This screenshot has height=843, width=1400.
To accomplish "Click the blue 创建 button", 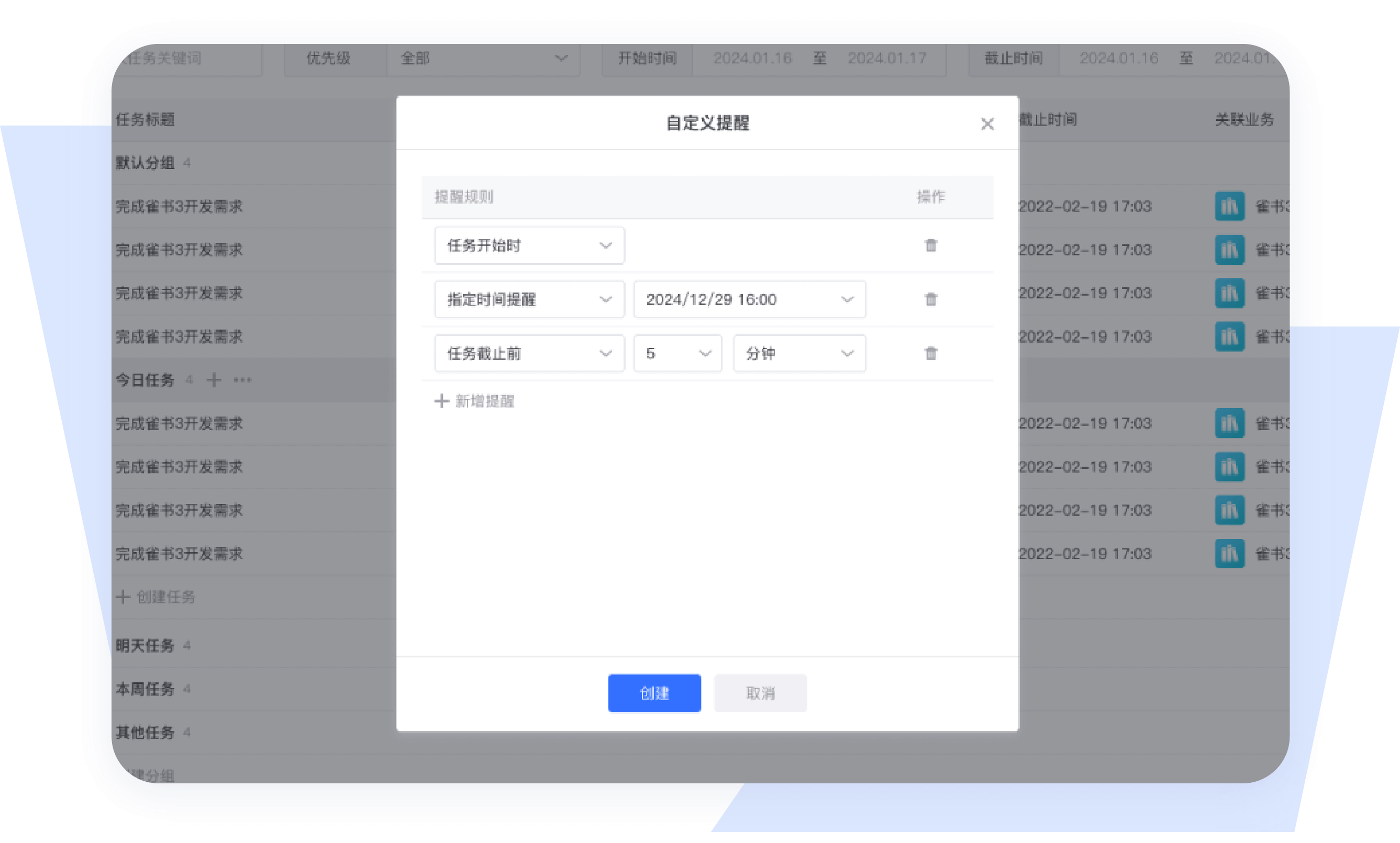I will (x=654, y=693).
